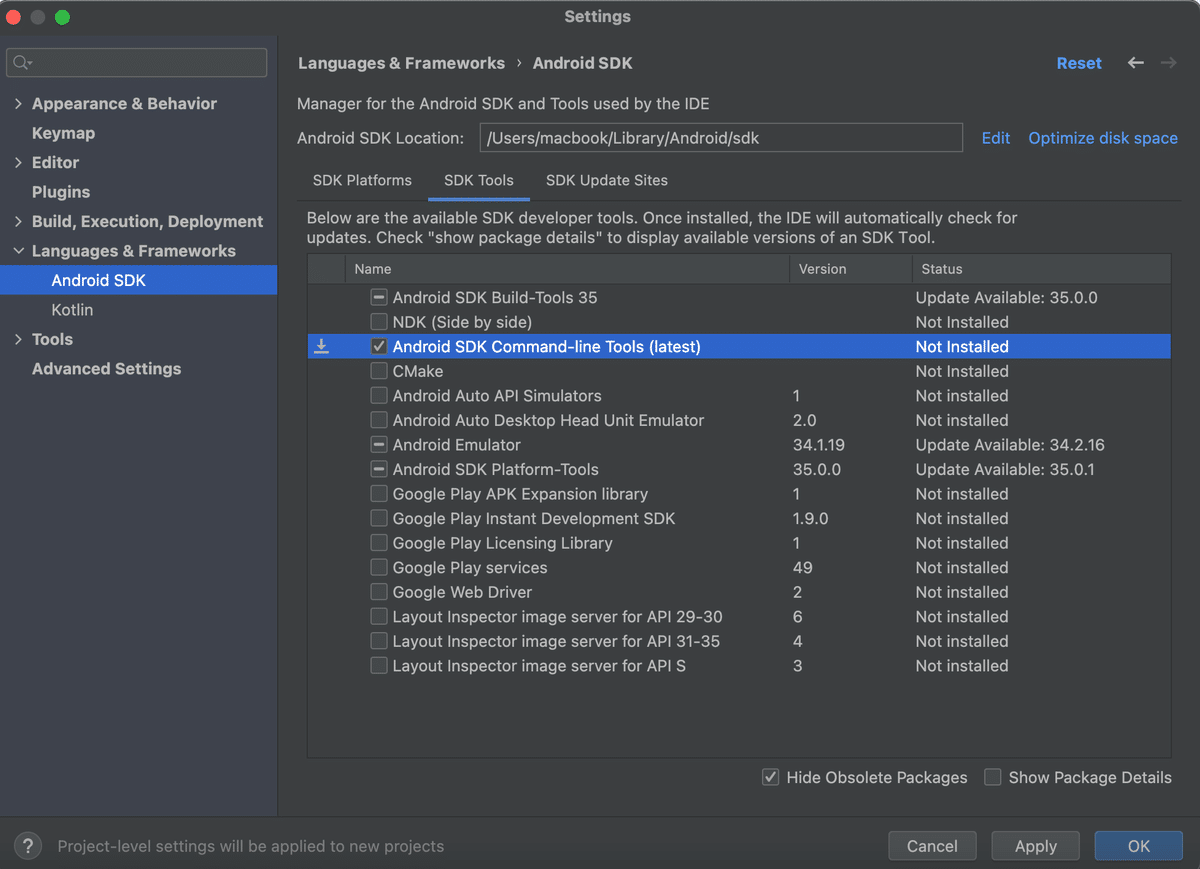Enable the CMake checkbox

click(x=379, y=371)
